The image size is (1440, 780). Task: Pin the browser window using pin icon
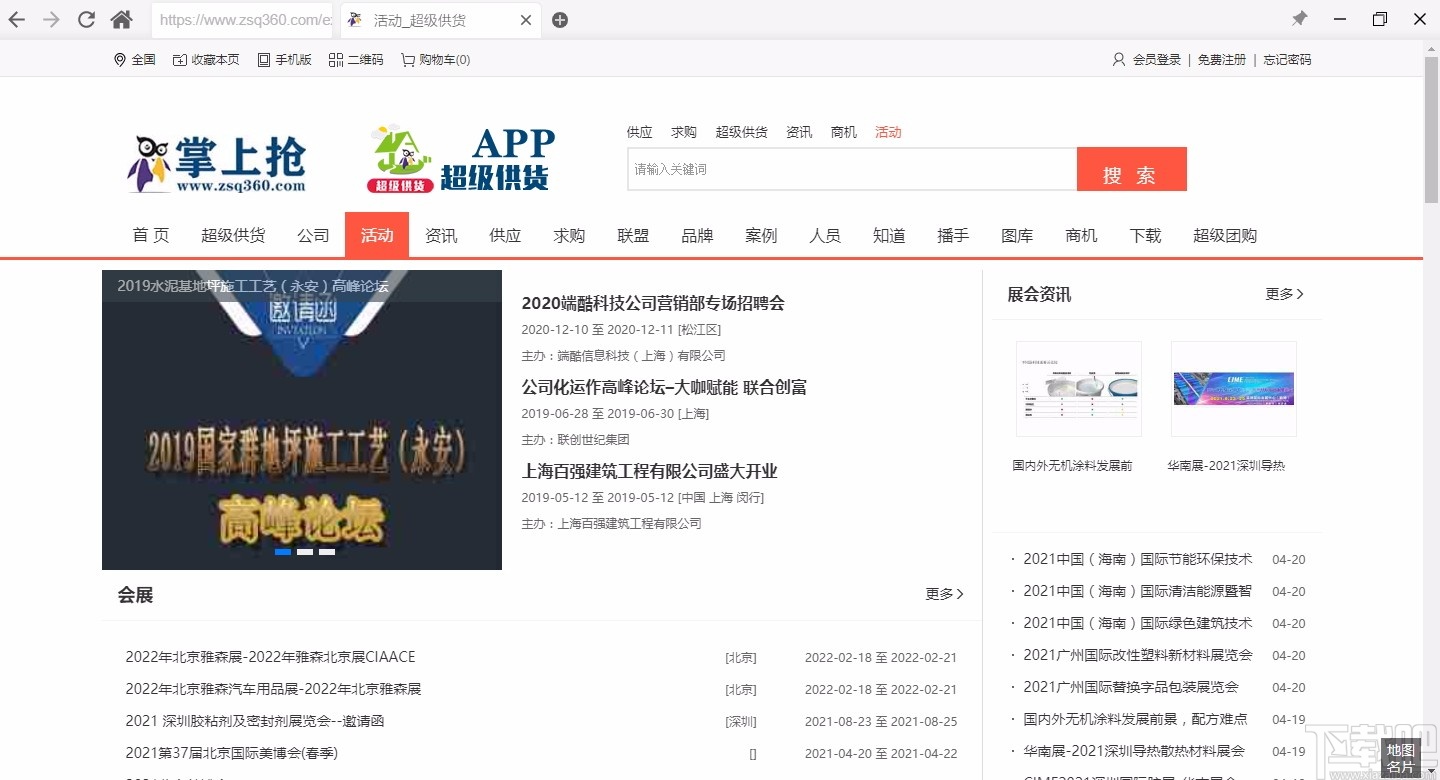(x=1299, y=18)
